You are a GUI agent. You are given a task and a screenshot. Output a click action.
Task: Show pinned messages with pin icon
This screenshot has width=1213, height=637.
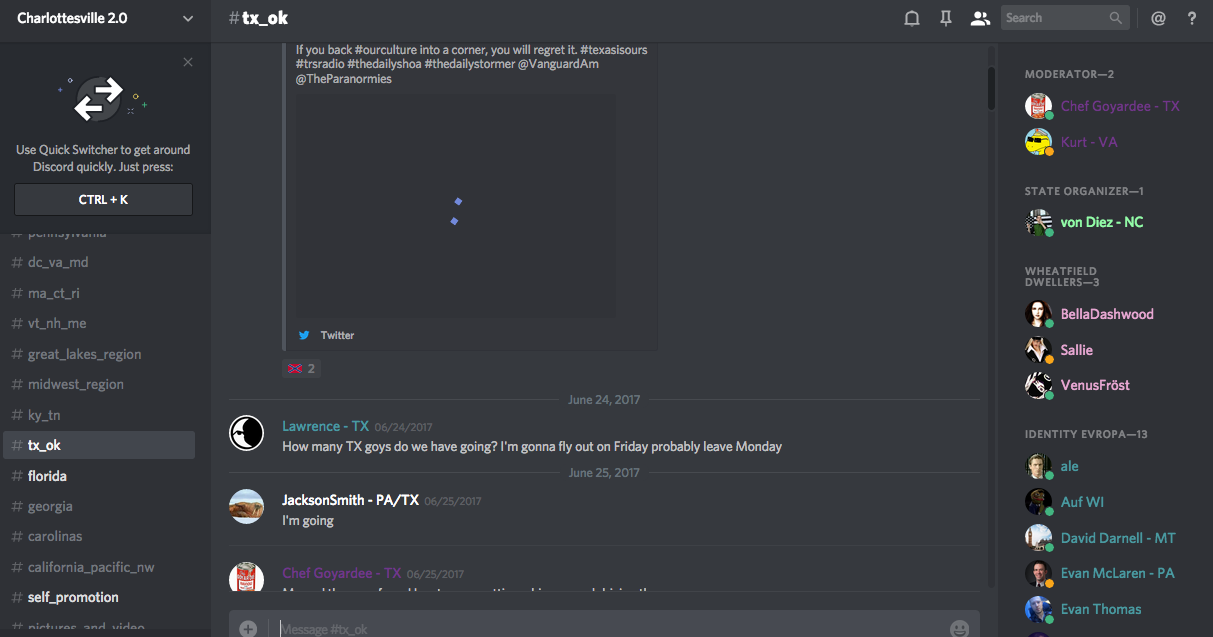(945, 18)
